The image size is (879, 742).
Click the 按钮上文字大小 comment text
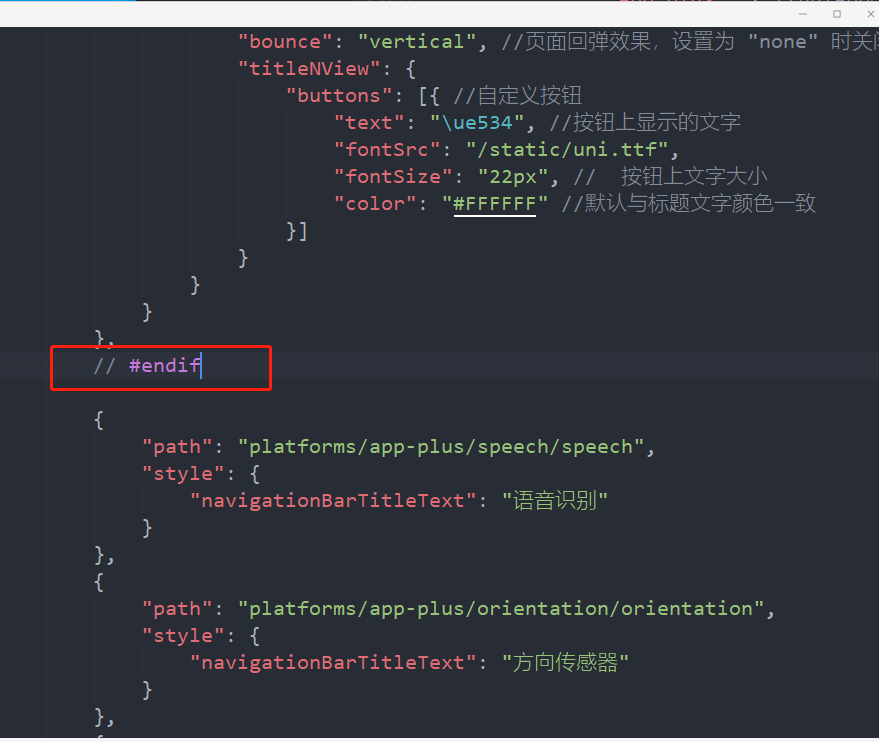point(713,176)
